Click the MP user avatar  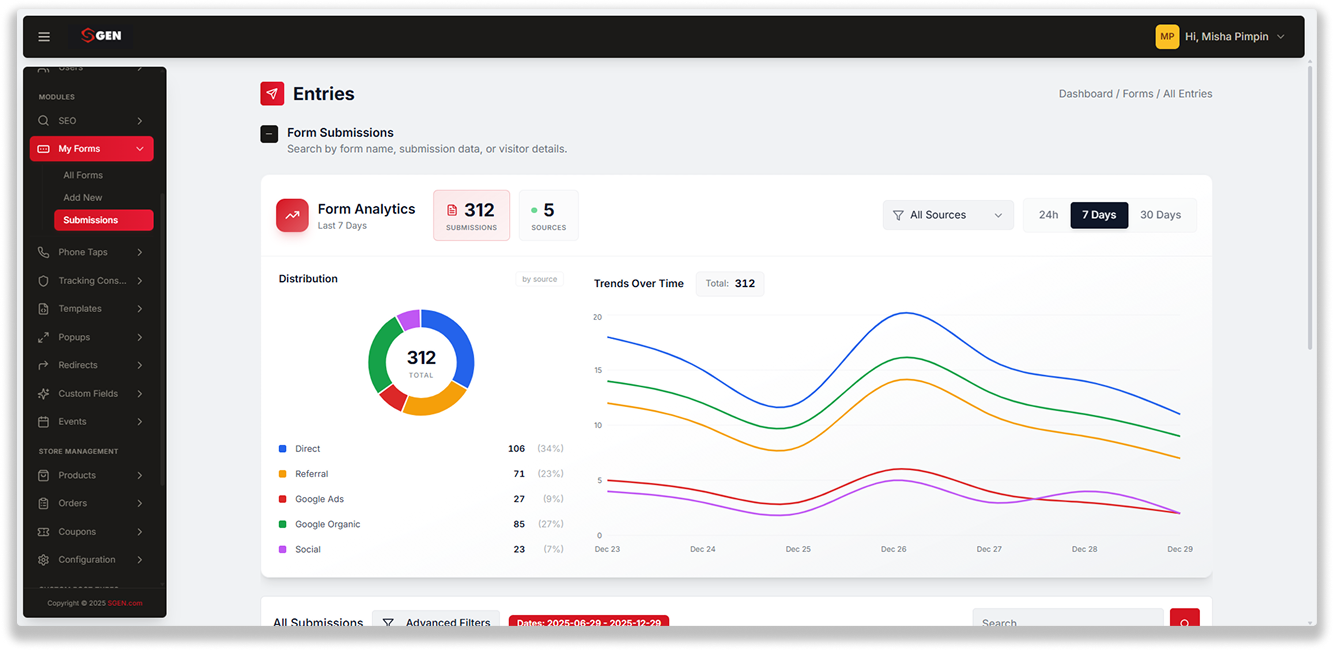pos(1167,37)
